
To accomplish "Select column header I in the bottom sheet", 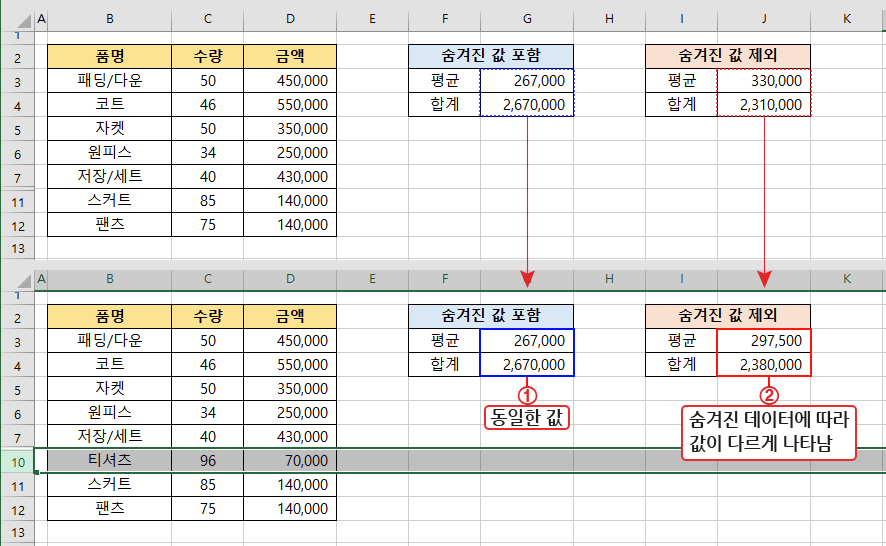I will pos(681,279).
